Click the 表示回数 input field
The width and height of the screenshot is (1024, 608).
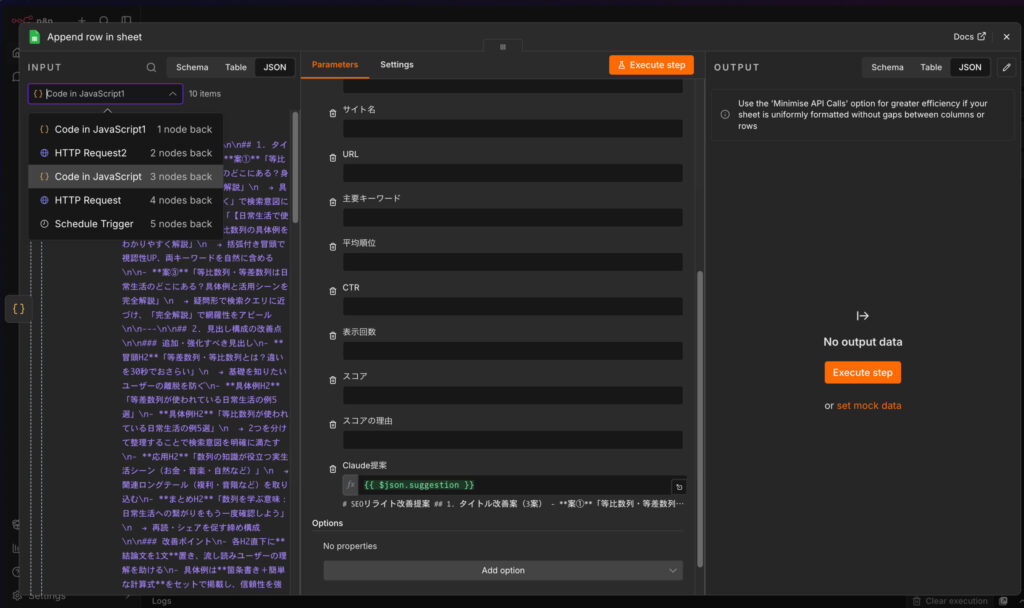513,351
